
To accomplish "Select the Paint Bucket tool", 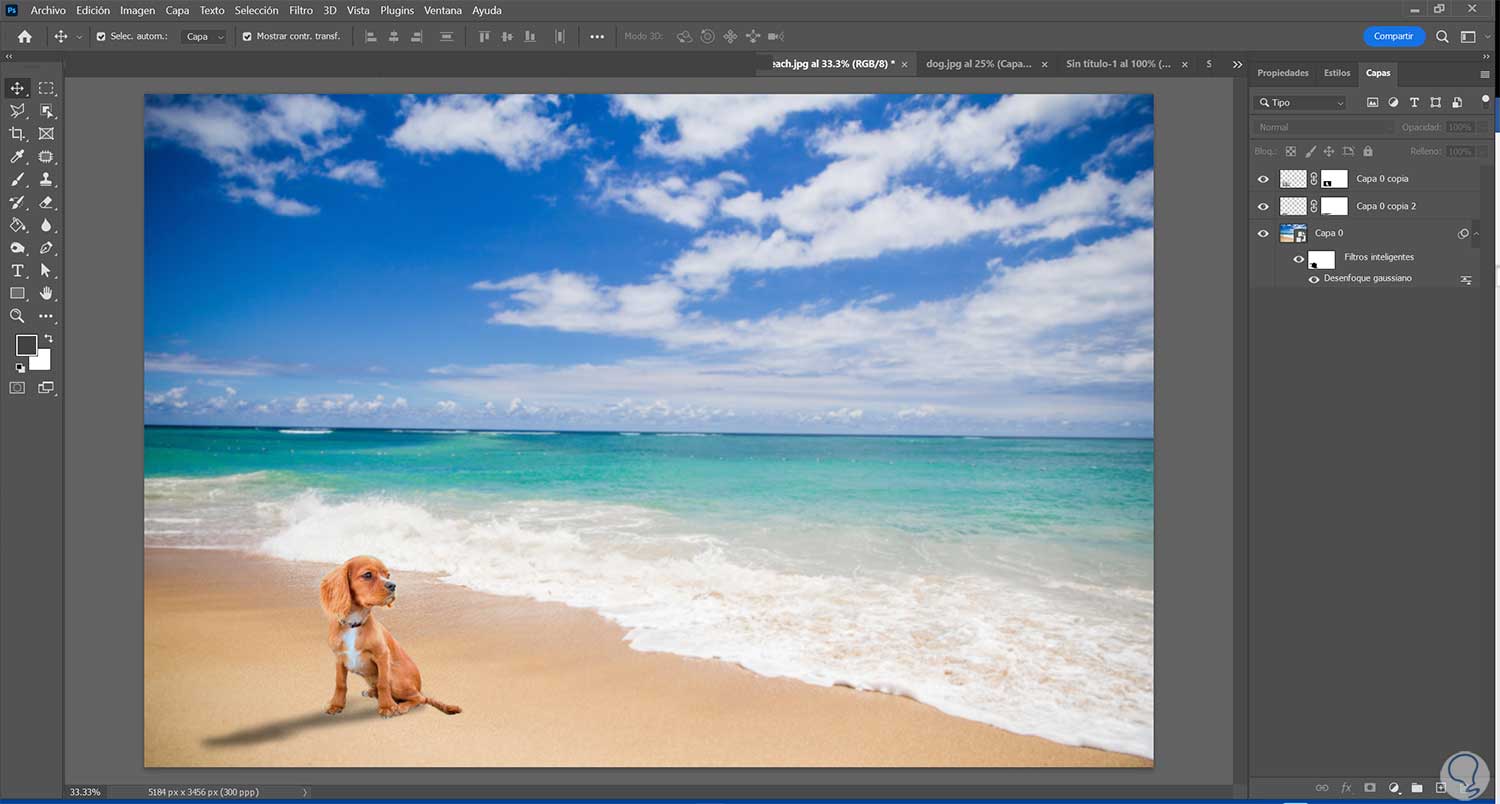I will coord(17,225).
